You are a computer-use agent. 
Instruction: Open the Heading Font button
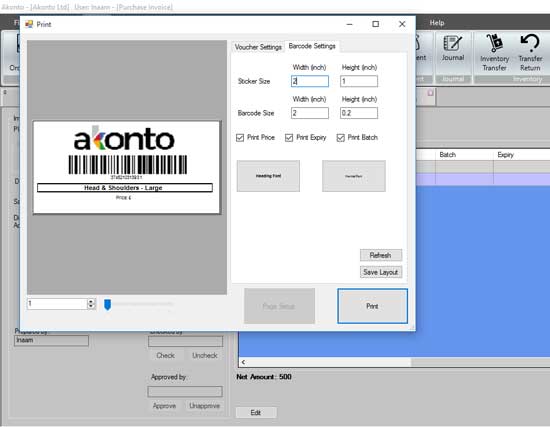tap(268, 176)
